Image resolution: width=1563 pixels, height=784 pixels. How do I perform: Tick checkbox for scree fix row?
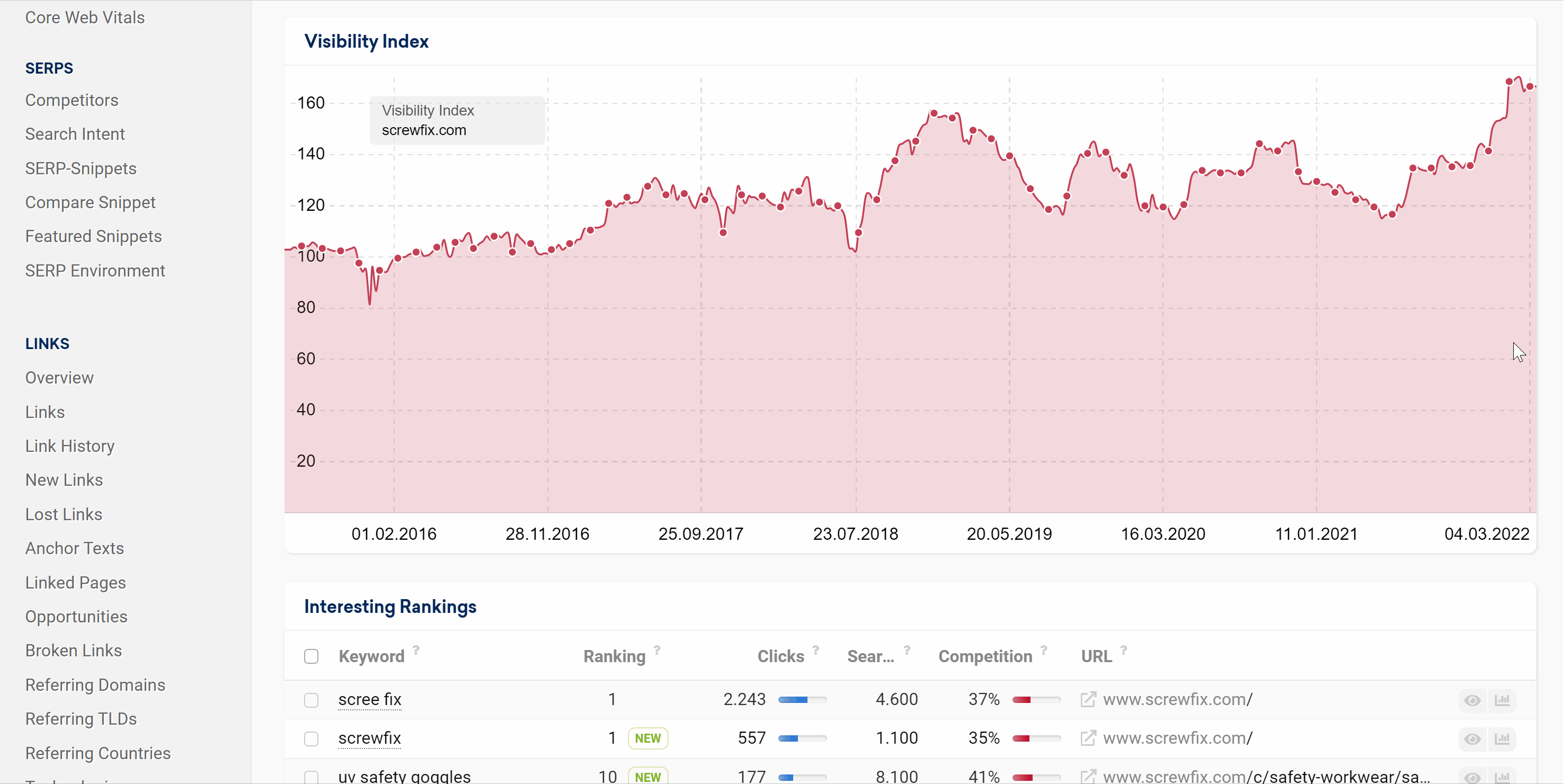(x=311, y=700)
